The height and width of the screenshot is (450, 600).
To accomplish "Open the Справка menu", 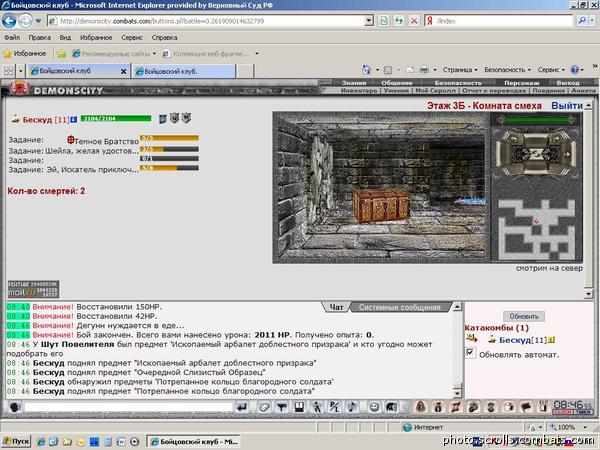I will [x=164, y=38].
